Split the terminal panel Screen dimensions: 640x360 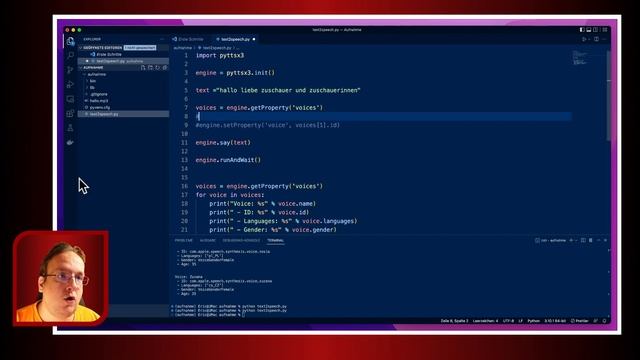(x=583, y=240)
